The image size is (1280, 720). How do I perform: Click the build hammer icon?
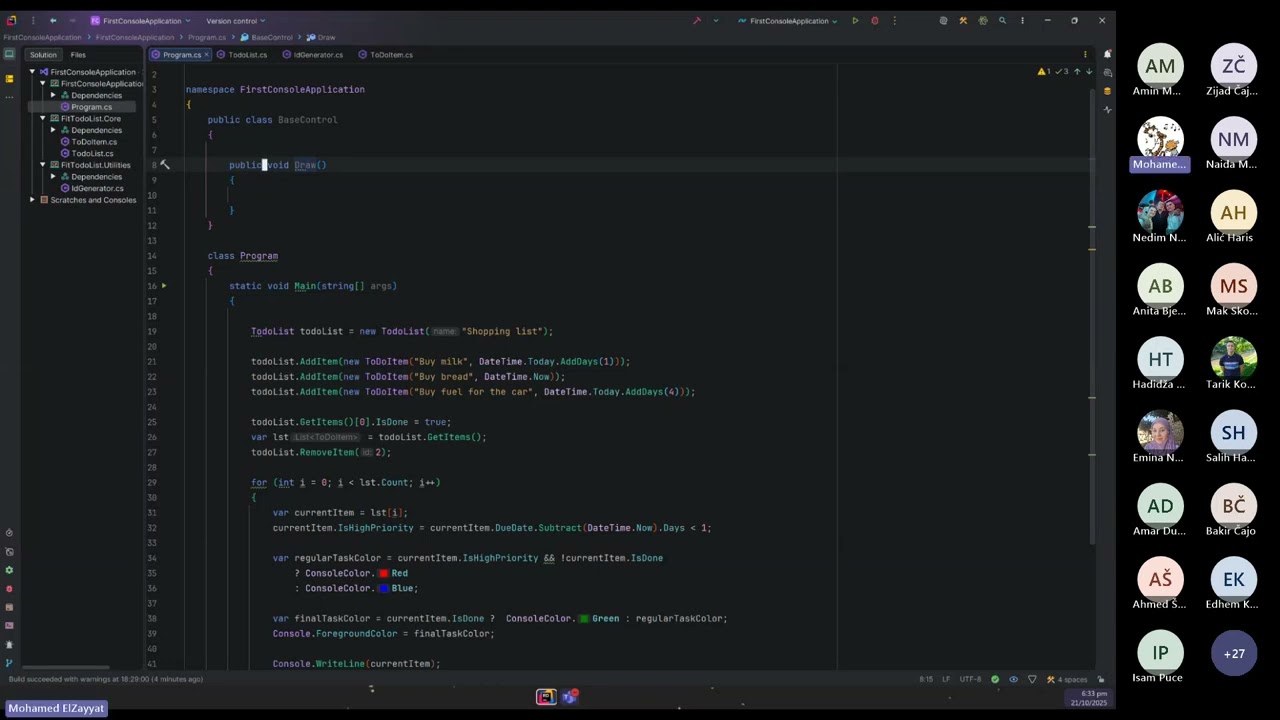tap(697, 21)
